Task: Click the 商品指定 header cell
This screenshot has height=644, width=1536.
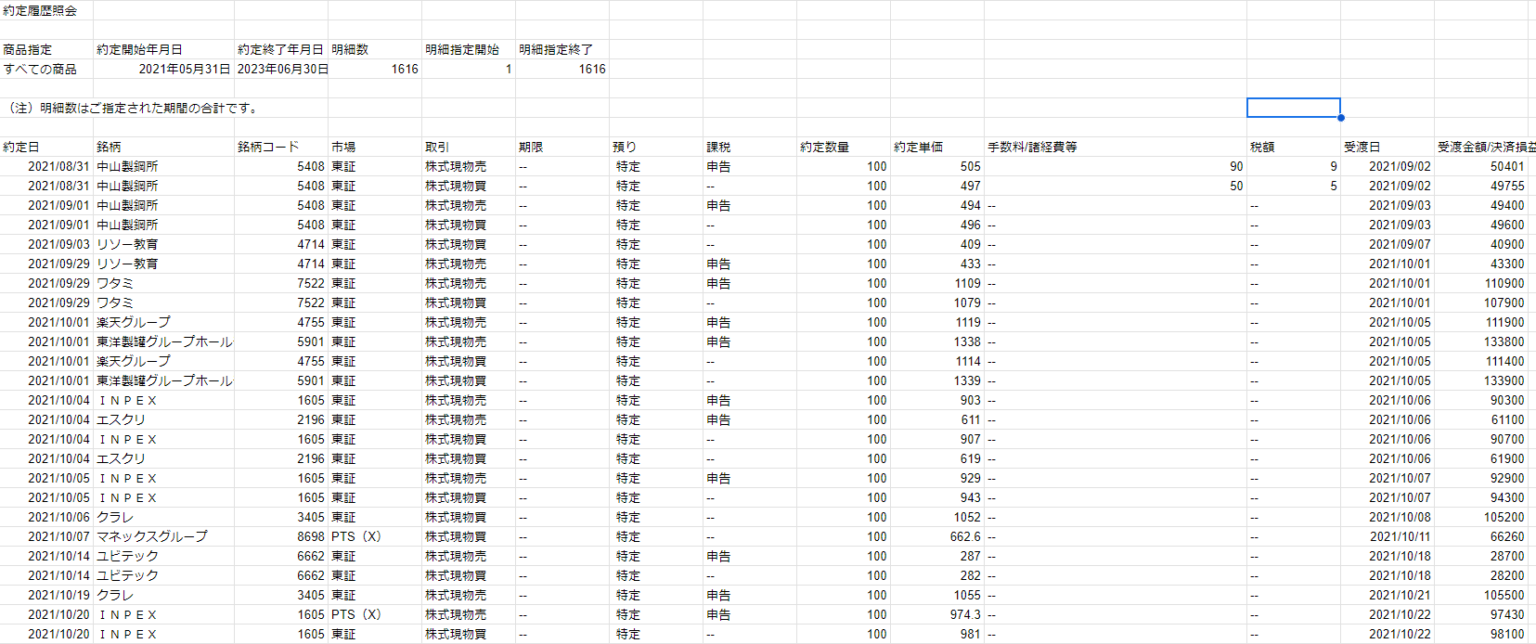Action: 46,49
